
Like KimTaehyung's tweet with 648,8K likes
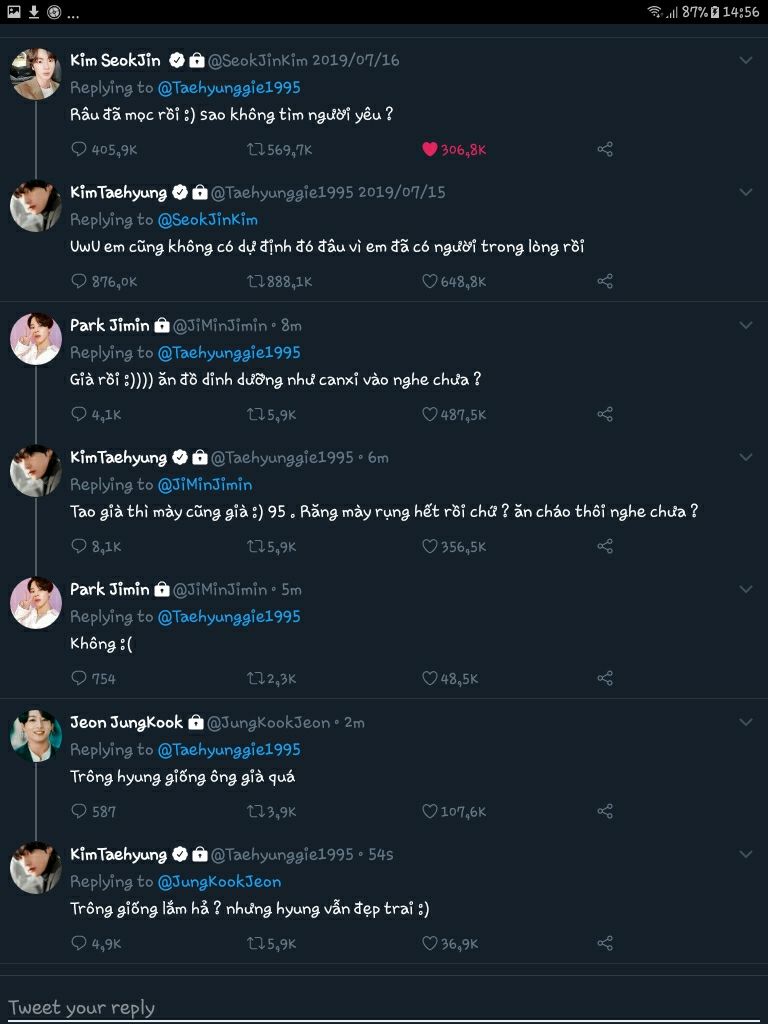430,282
